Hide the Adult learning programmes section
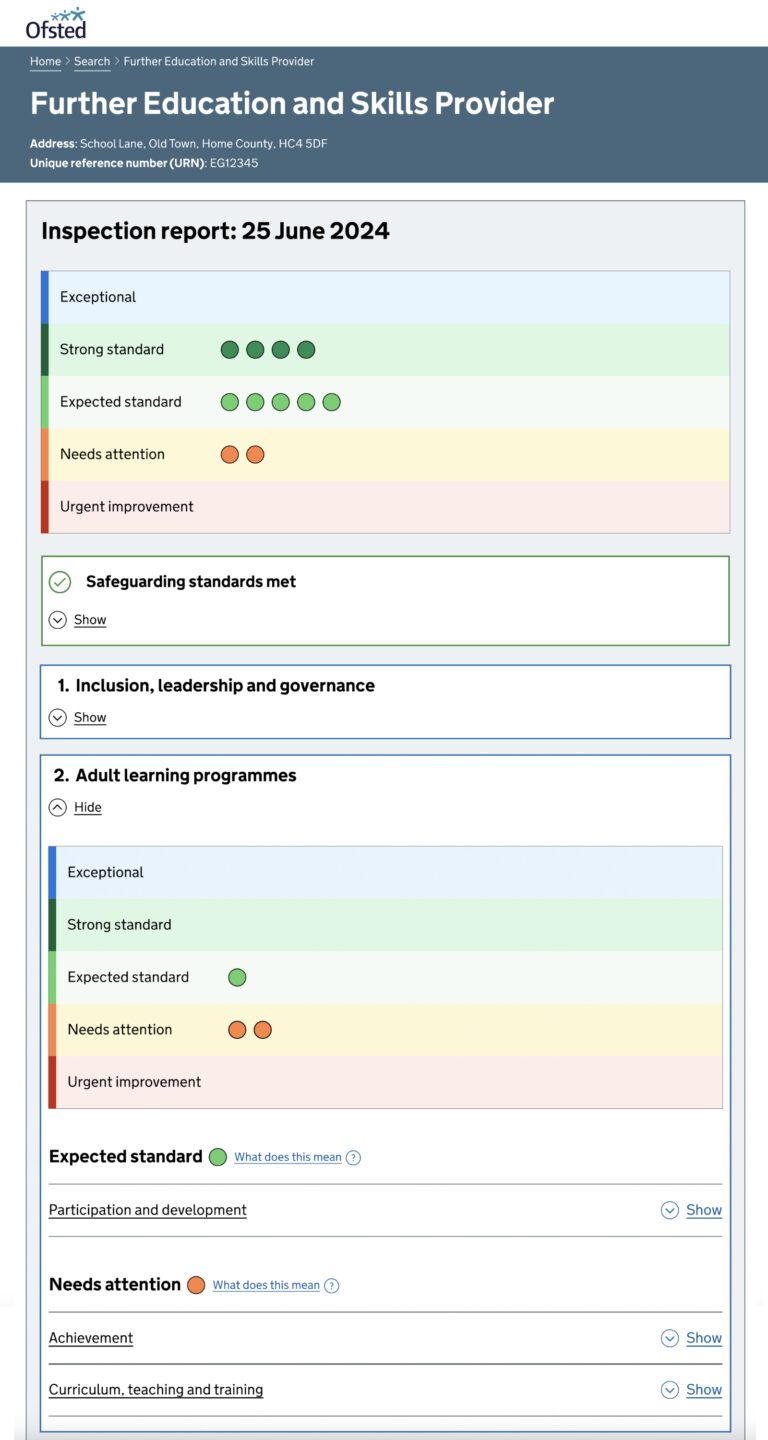The width and height of the screenshot is (768, 1440). click(87, 807)
